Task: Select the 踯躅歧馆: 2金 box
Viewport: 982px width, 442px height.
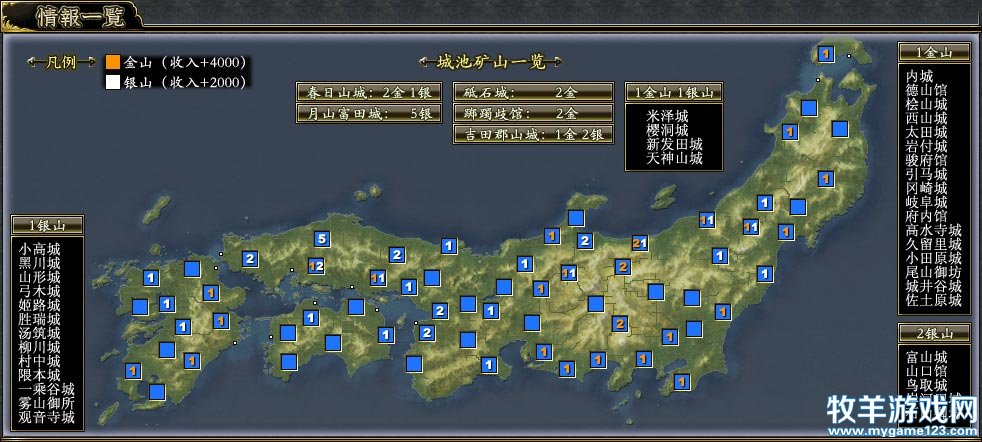Action: point(533,114)
